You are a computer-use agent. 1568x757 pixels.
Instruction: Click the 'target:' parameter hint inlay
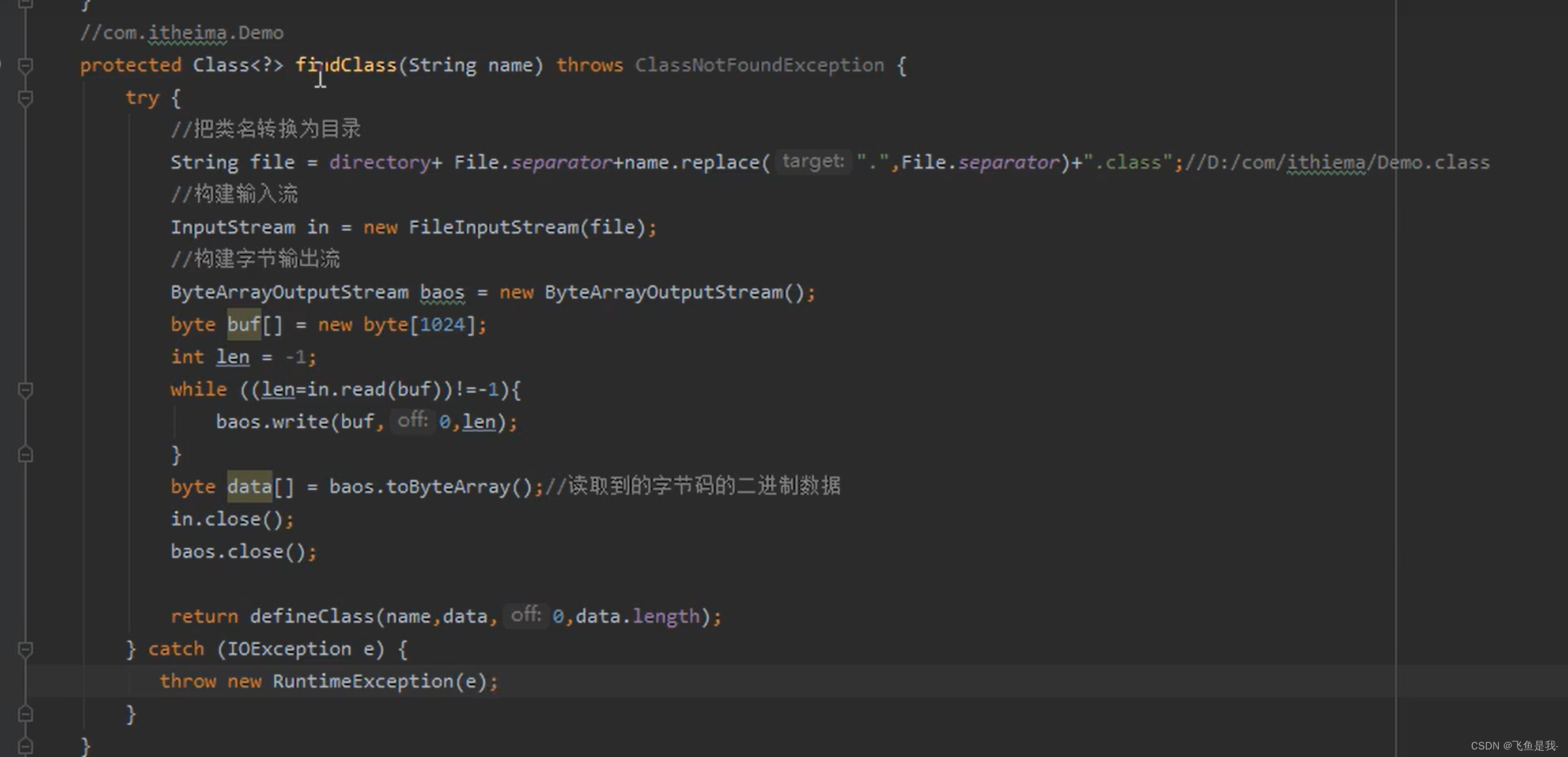[x=814, y=161]
